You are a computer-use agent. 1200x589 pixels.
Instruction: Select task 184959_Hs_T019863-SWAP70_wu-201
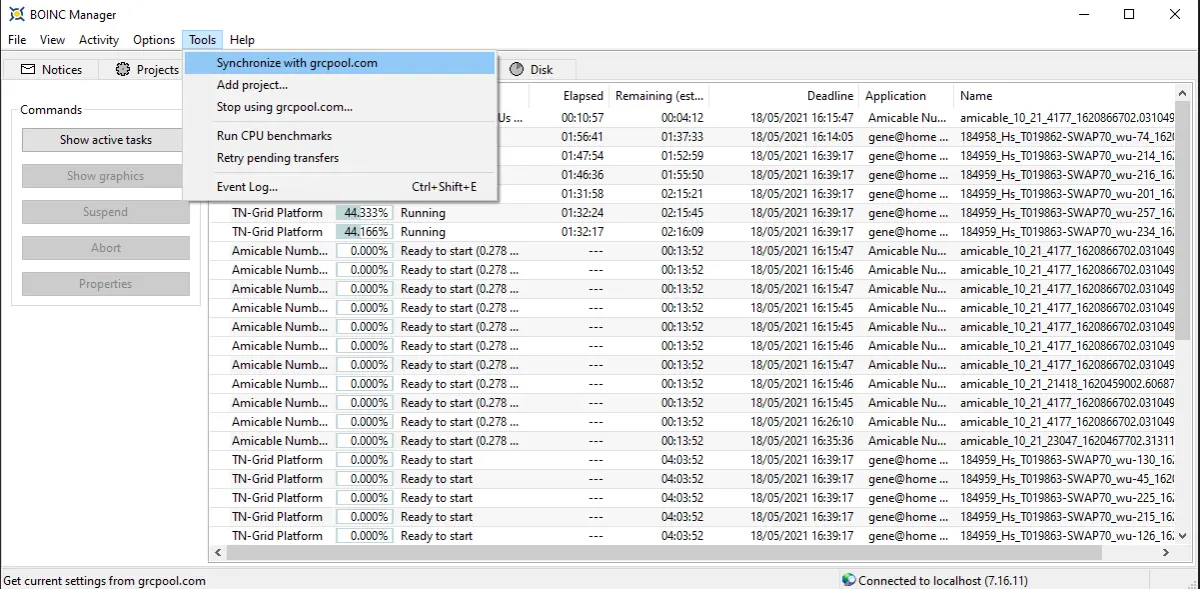tap(1066, 194)
